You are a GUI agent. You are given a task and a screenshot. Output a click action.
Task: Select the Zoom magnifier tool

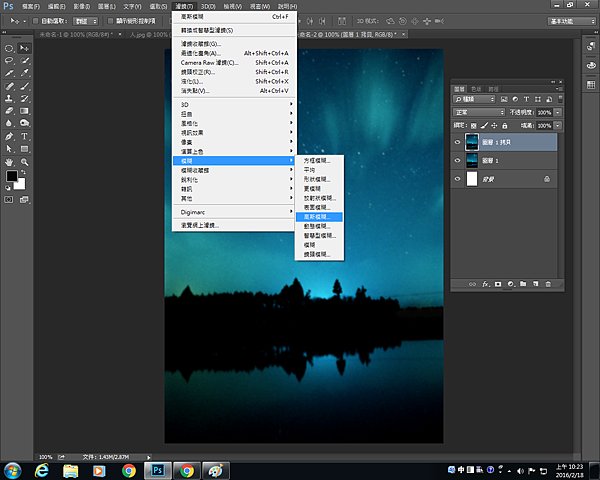coord(24,161)
